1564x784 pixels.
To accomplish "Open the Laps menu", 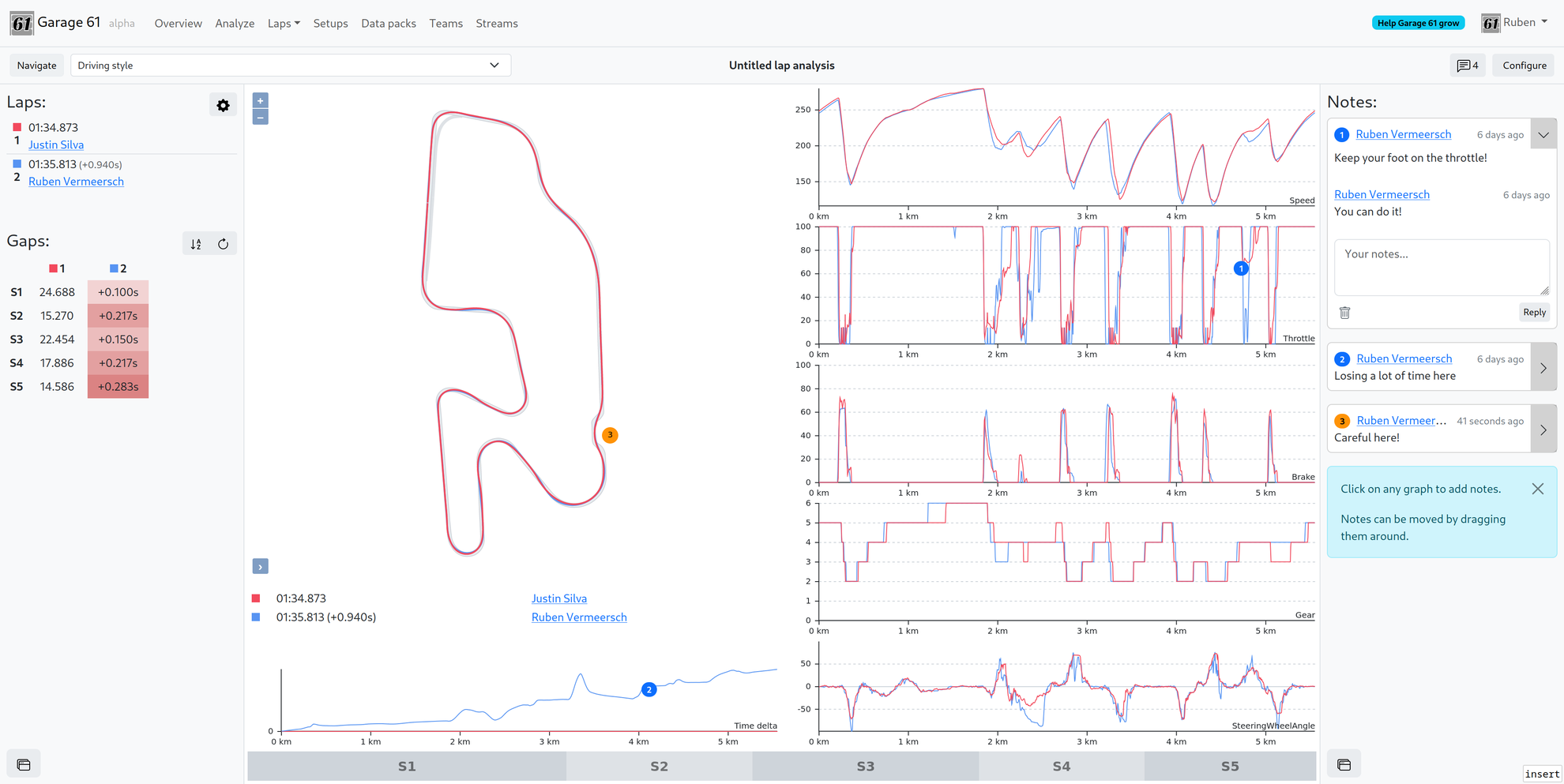I will point(284,24).
